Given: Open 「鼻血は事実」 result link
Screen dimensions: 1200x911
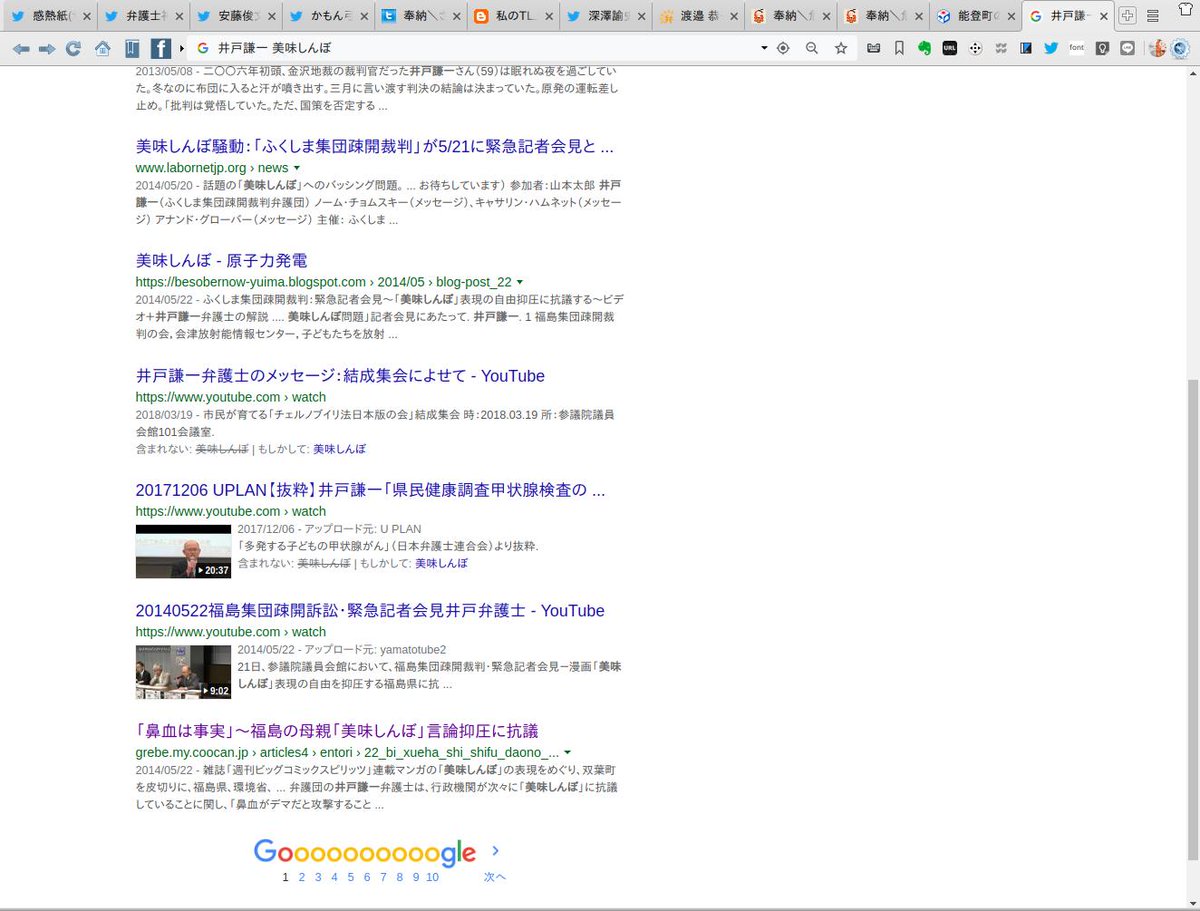Looking at the screenshot, I should point(337,731).
